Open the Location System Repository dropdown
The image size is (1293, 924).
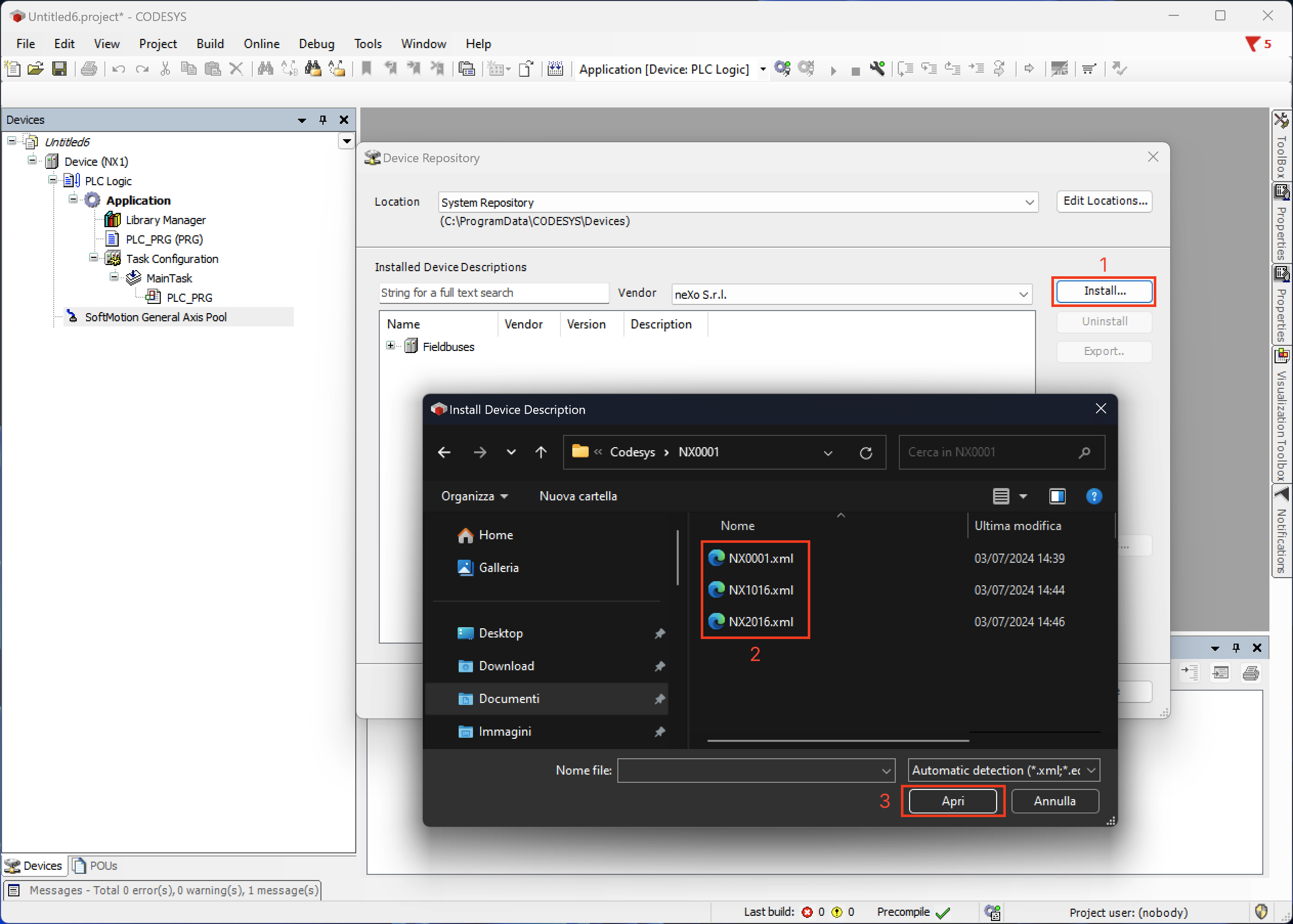1029,203
